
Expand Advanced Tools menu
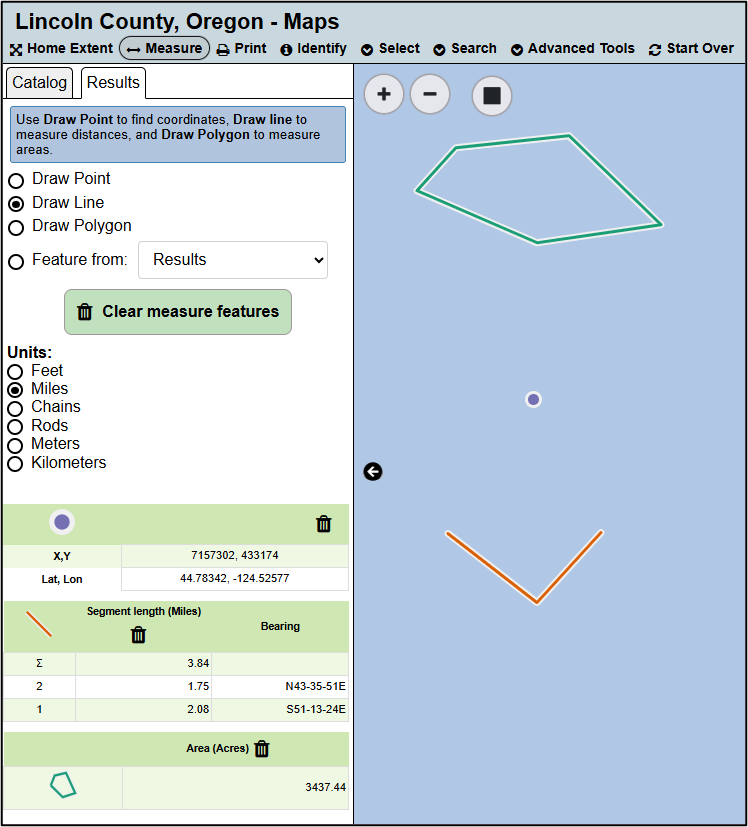pyautogui.click(x=572, y=49)
